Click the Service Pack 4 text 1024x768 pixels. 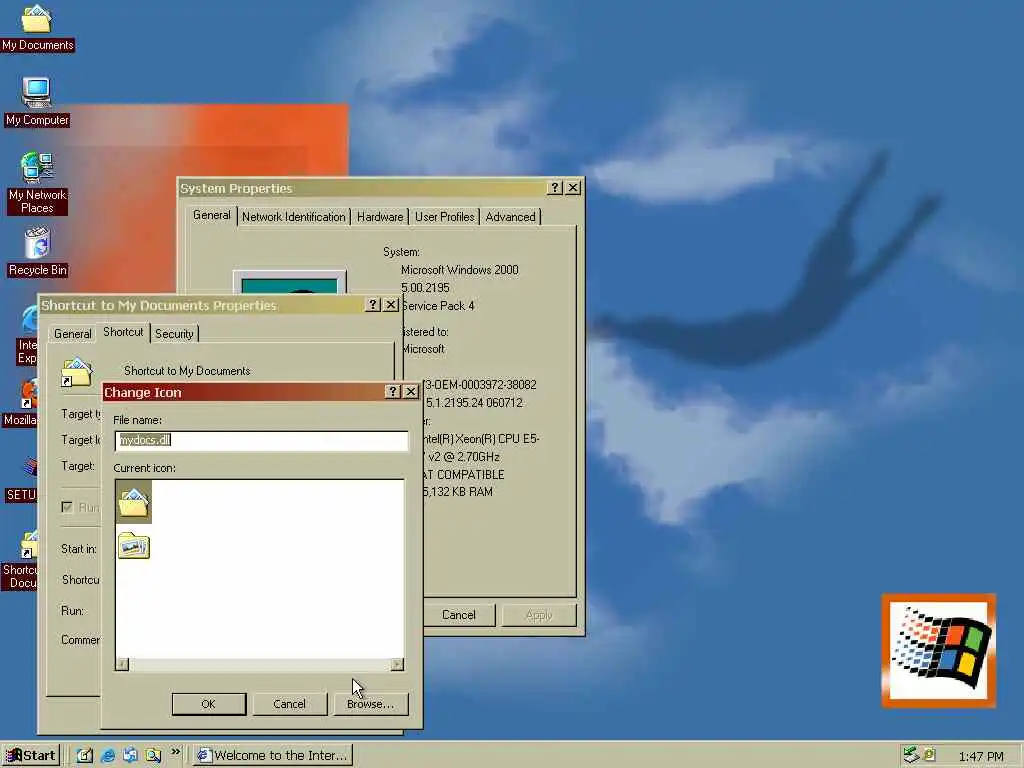(438, 306)
